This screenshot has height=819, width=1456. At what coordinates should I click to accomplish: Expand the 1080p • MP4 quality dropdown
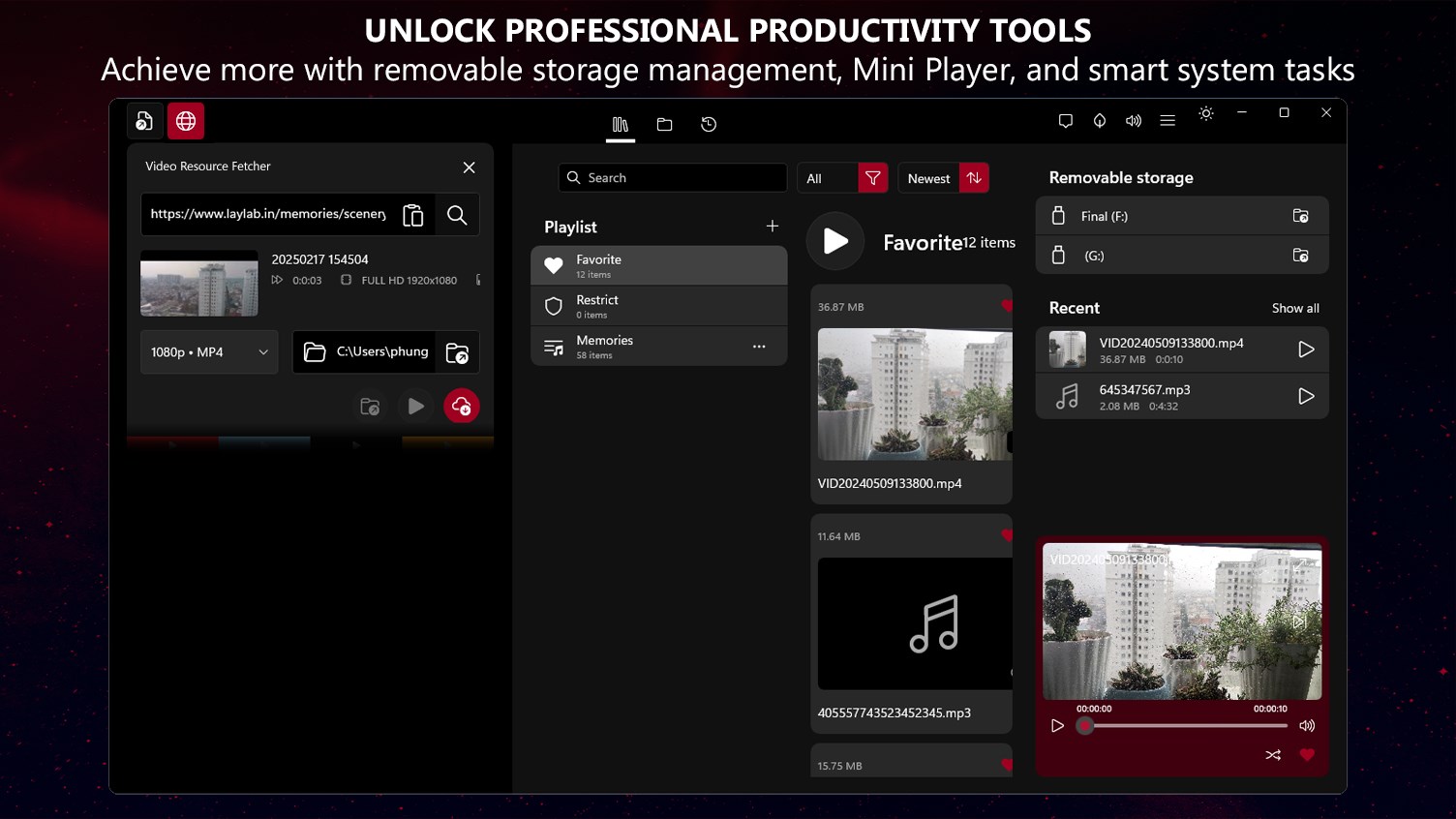209,352
